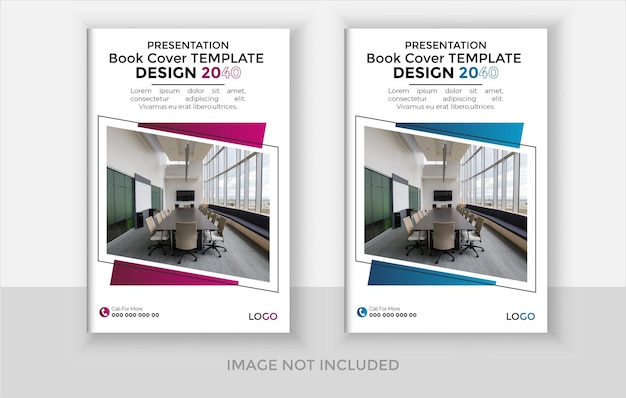Select the LOGO text on the blue cover

click(521, 317)
